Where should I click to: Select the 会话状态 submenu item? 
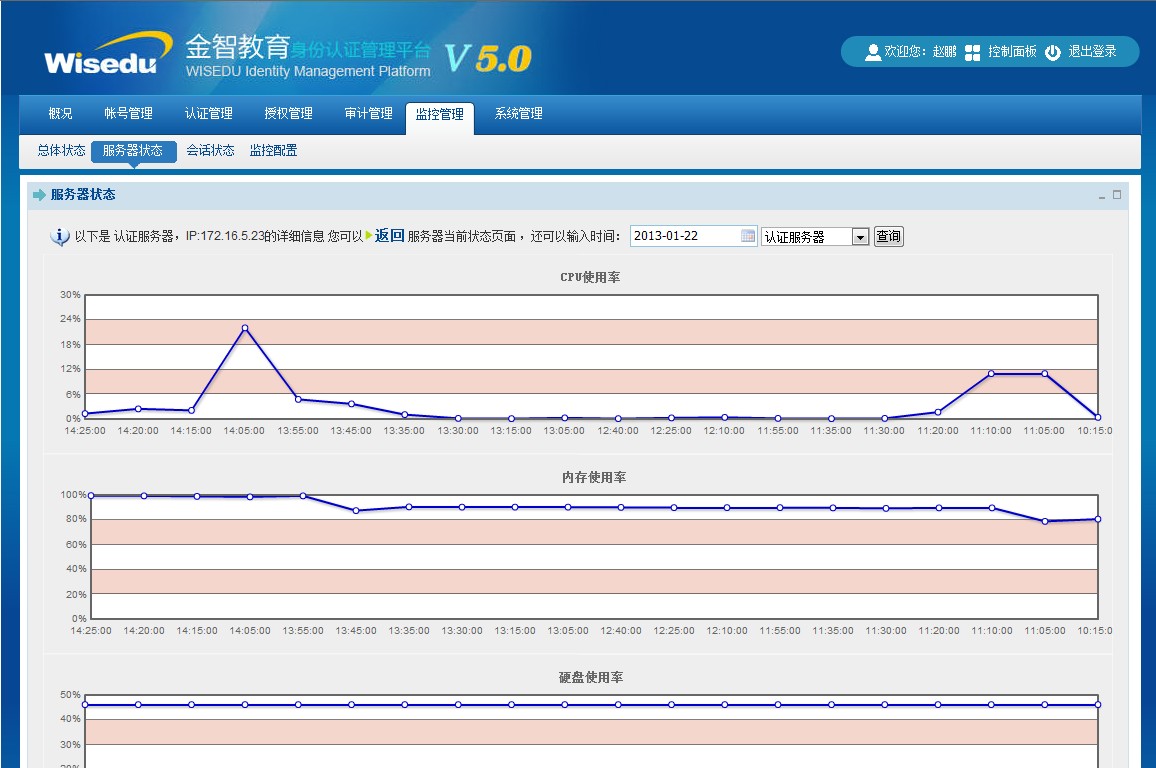click(210, 151)
